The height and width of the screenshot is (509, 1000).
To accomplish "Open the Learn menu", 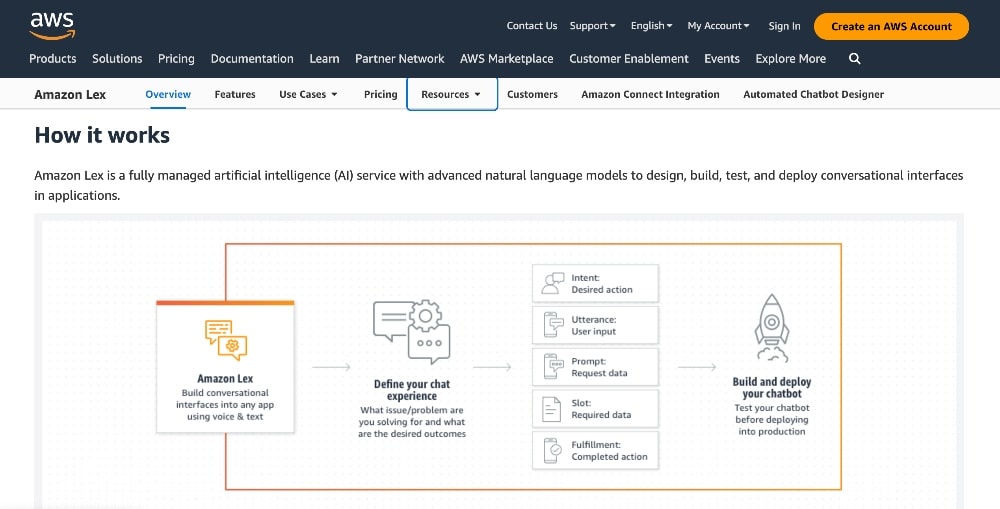I will point(324,59).
